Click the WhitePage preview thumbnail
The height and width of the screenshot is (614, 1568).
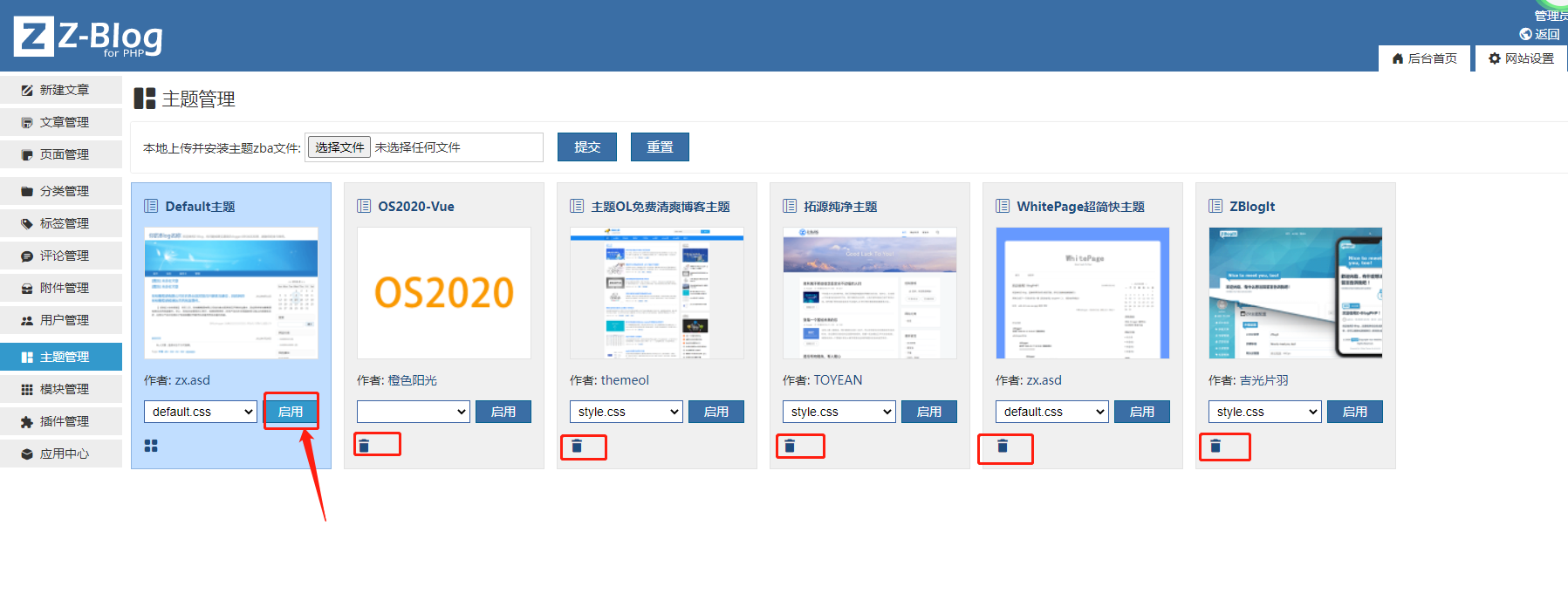[x=1083, y=293]
